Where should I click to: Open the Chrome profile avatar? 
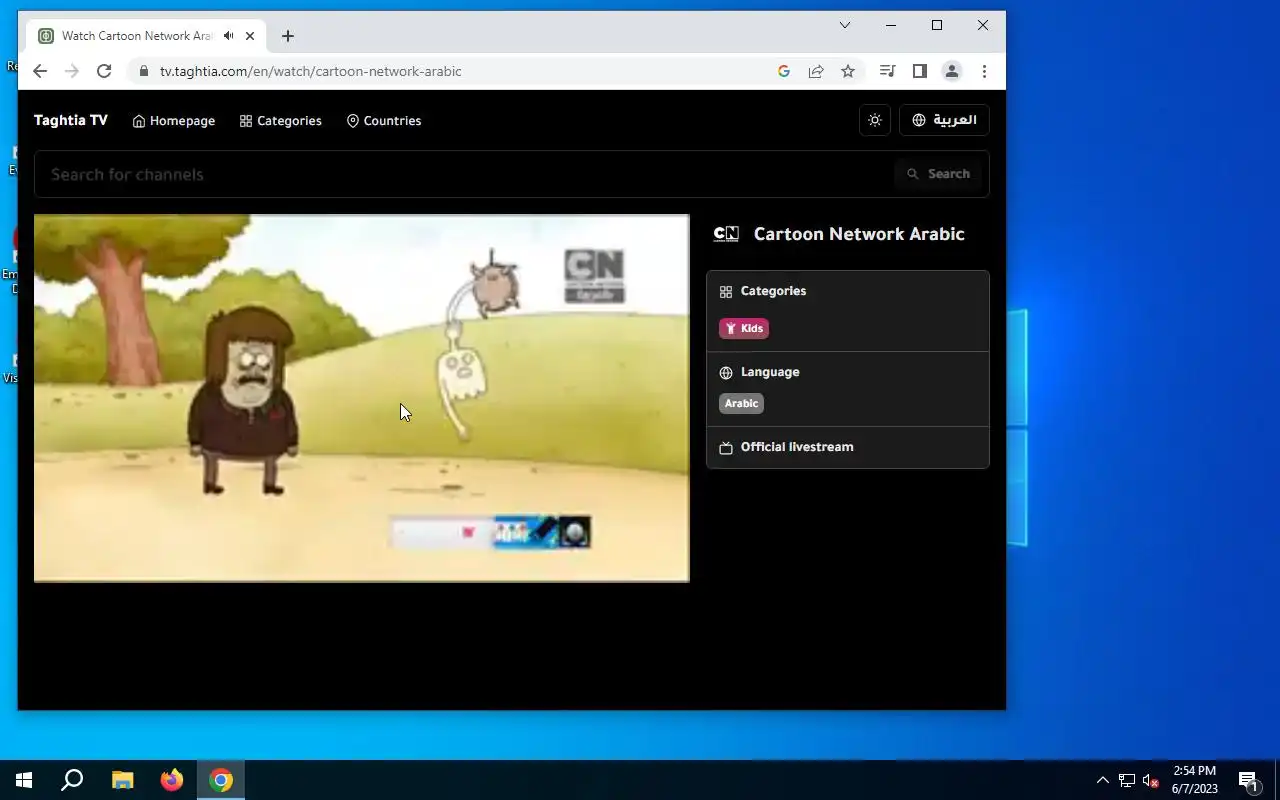[x=952, y=71]
